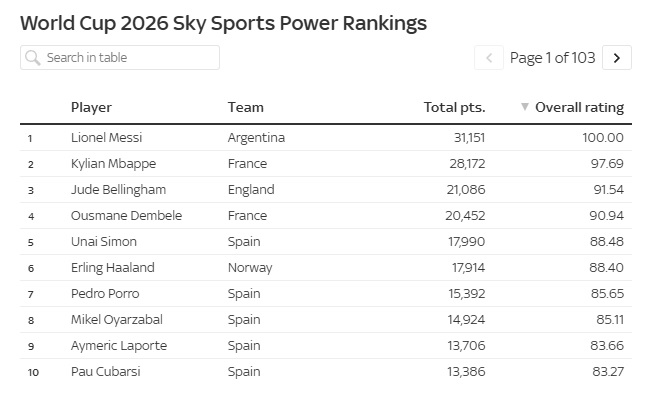Click Unai Simon's player entry
Viewport: 651px width, 395px height.
pyautogui.click(x=104, y=242)
